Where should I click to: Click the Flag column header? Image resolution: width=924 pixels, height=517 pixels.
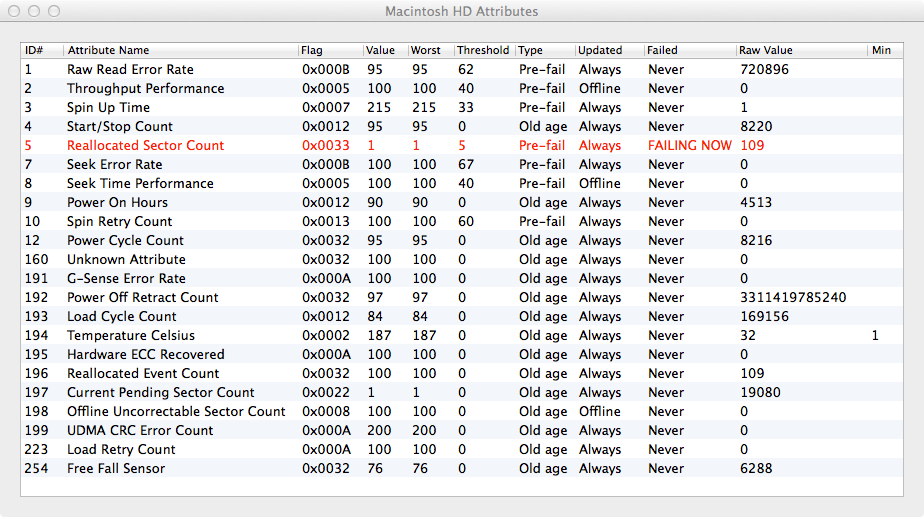330,50
